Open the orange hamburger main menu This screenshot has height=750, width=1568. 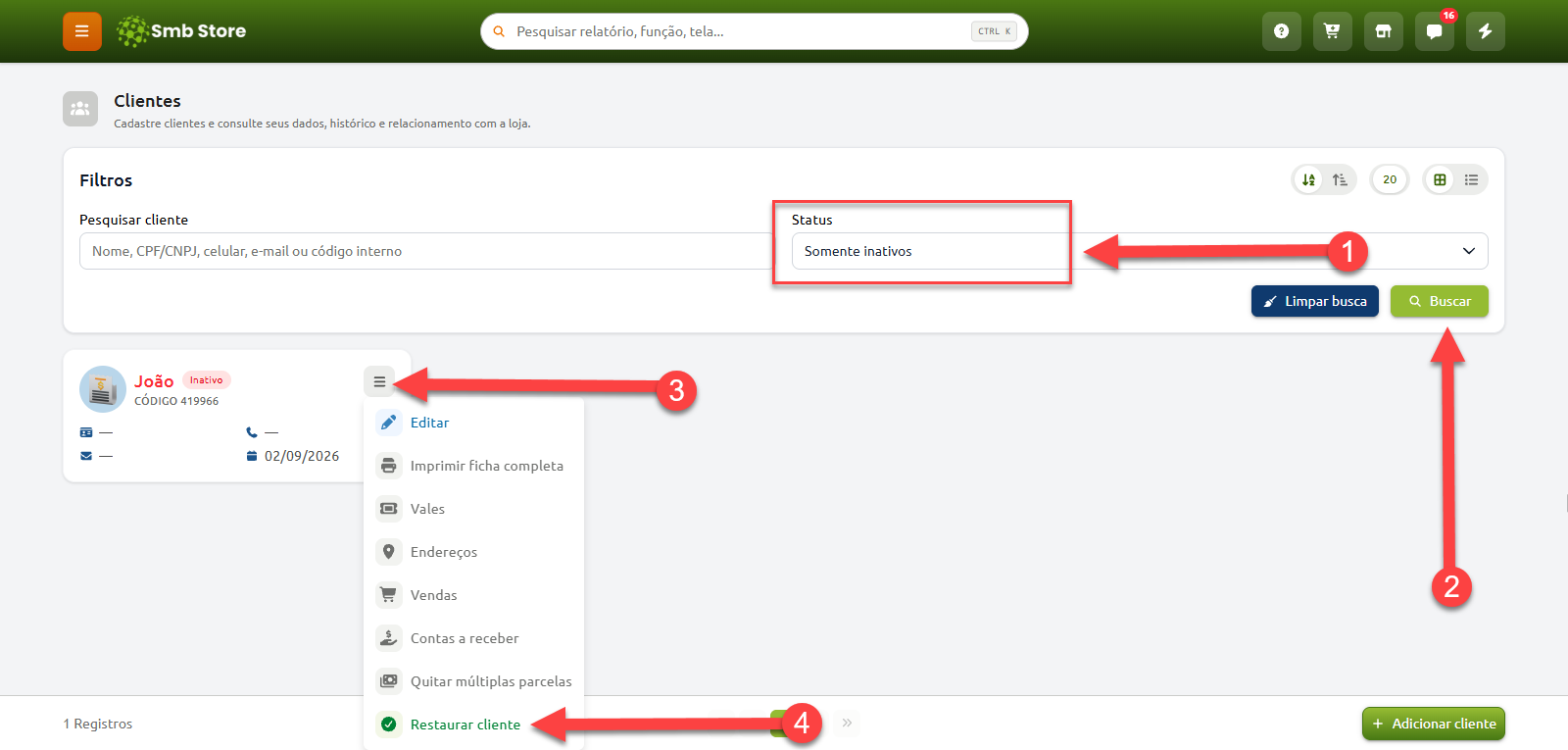tap(82, 31)
